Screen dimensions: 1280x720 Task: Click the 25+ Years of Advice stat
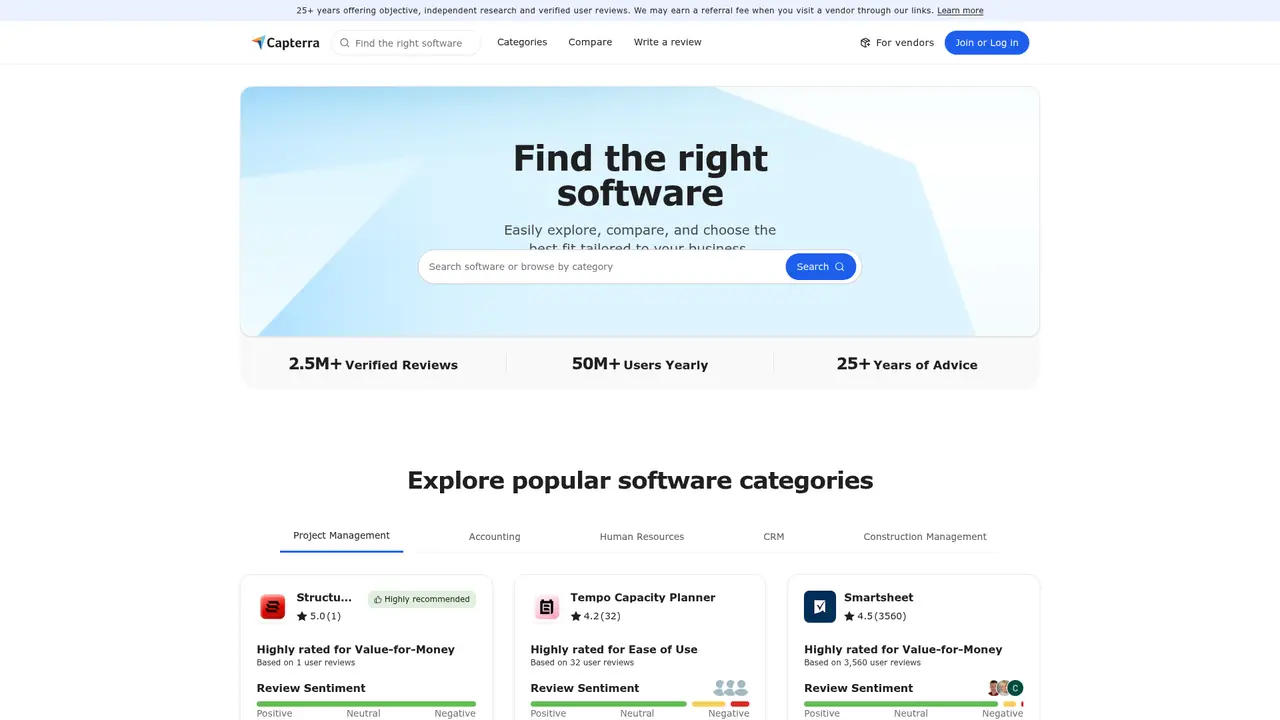[x=907, y=364]
